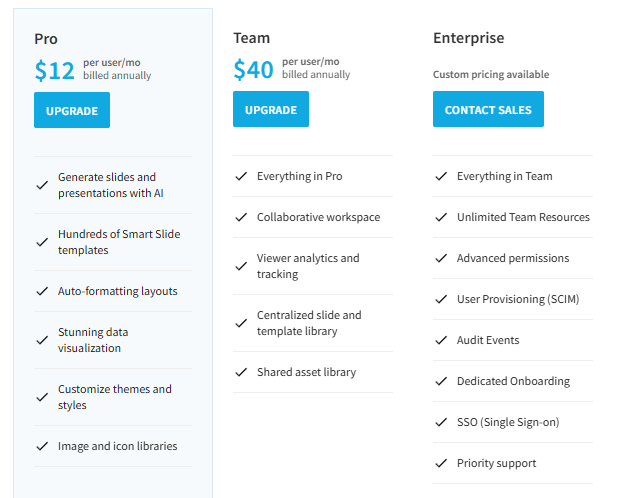Click checkmark next to Audit Events

[441, 340]
